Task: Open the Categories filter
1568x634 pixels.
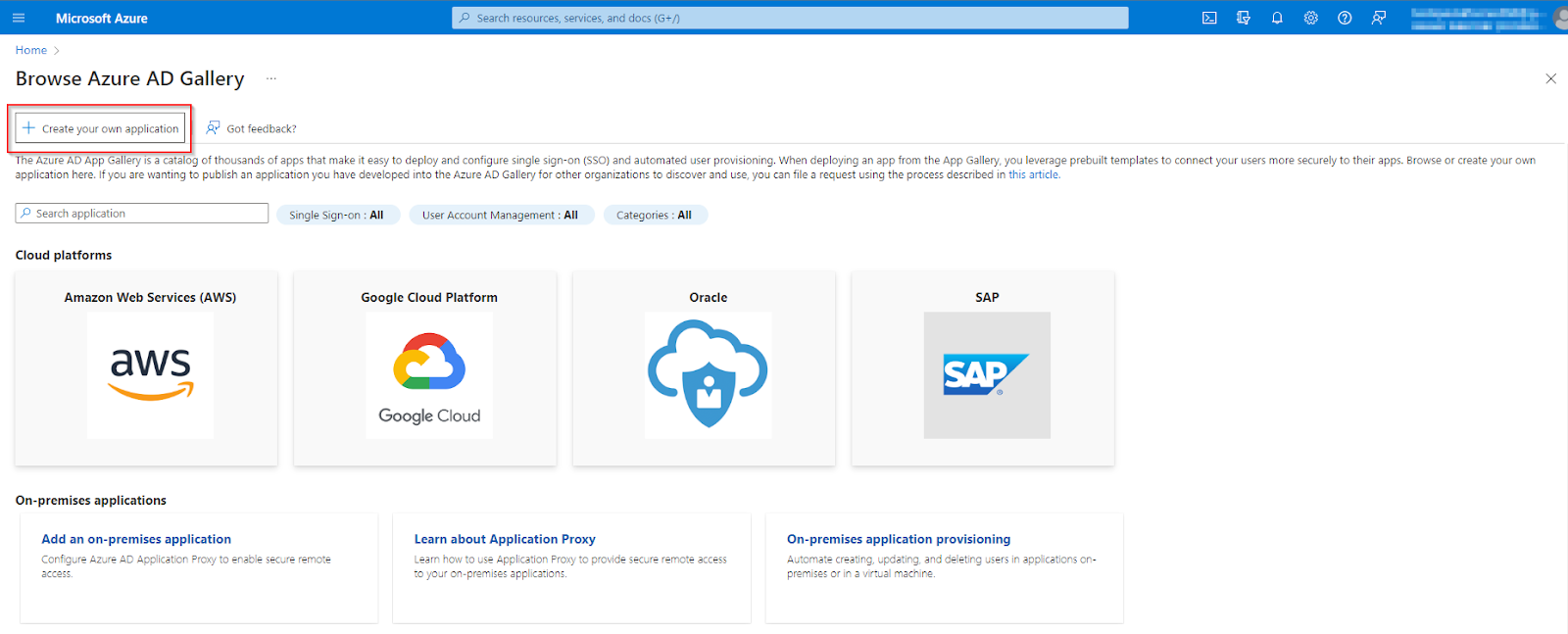Action: coord(655,215)
